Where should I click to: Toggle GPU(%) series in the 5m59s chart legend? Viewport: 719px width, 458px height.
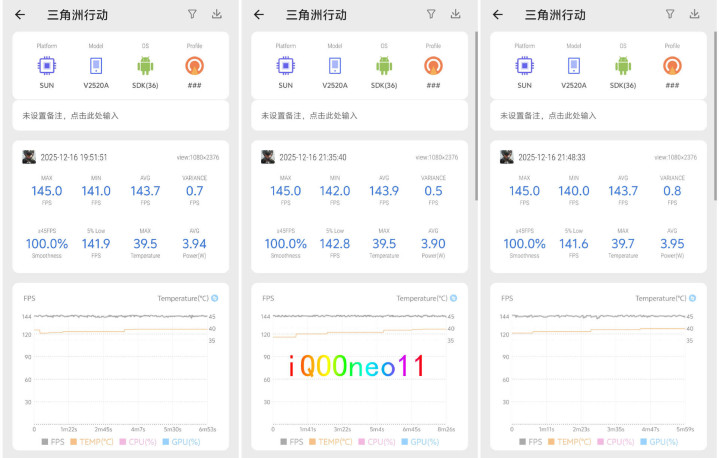pos(659,442)
